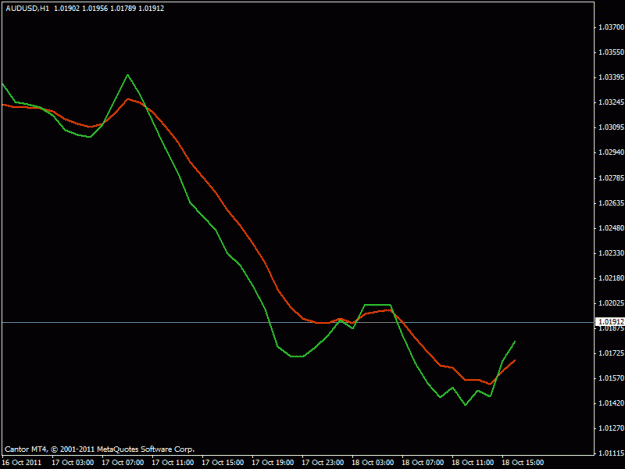
Task: Click the 16 Oct 2011 date label
Action: (x=22, y=463)
